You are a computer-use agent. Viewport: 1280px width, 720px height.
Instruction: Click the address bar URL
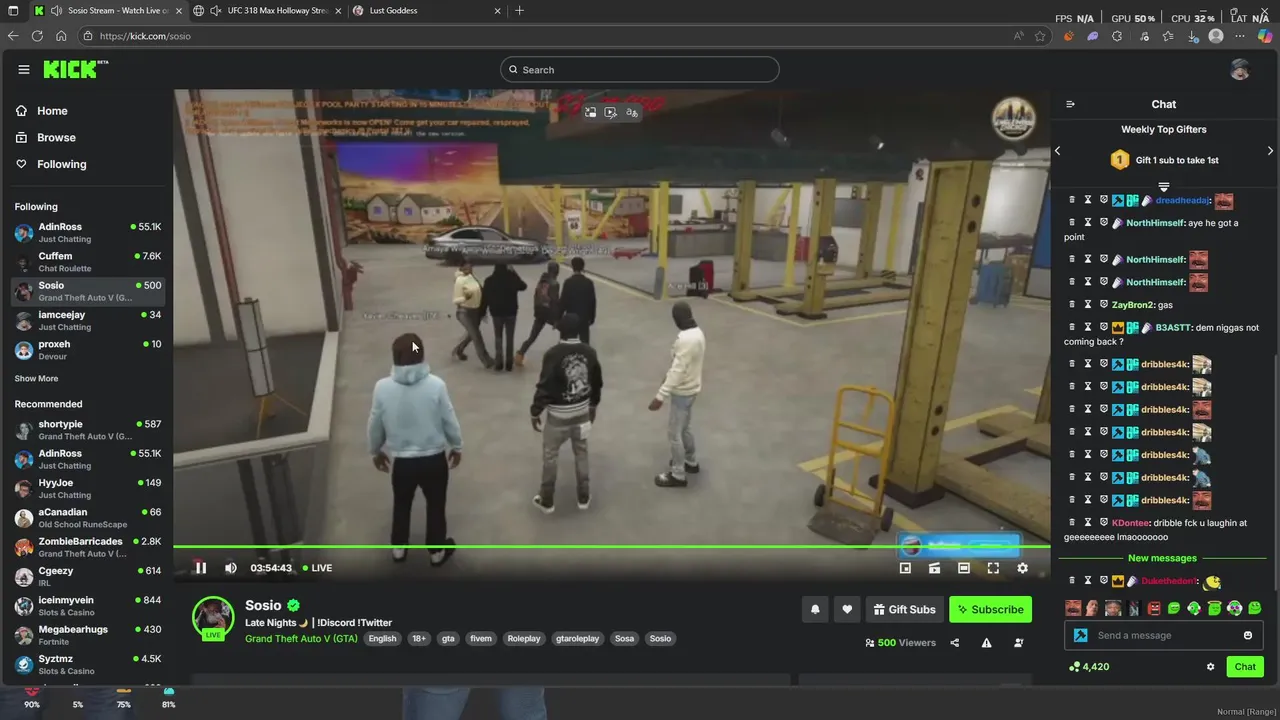coord(145,36)
